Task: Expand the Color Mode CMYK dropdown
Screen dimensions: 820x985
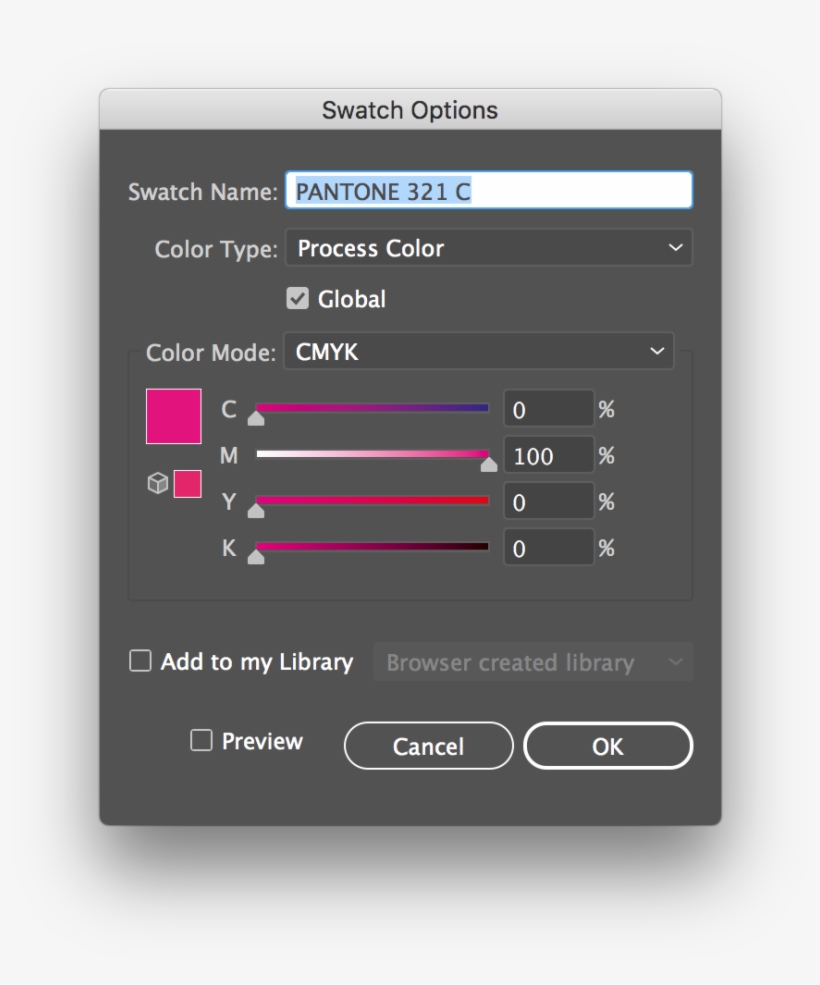Action: (479, 352)
